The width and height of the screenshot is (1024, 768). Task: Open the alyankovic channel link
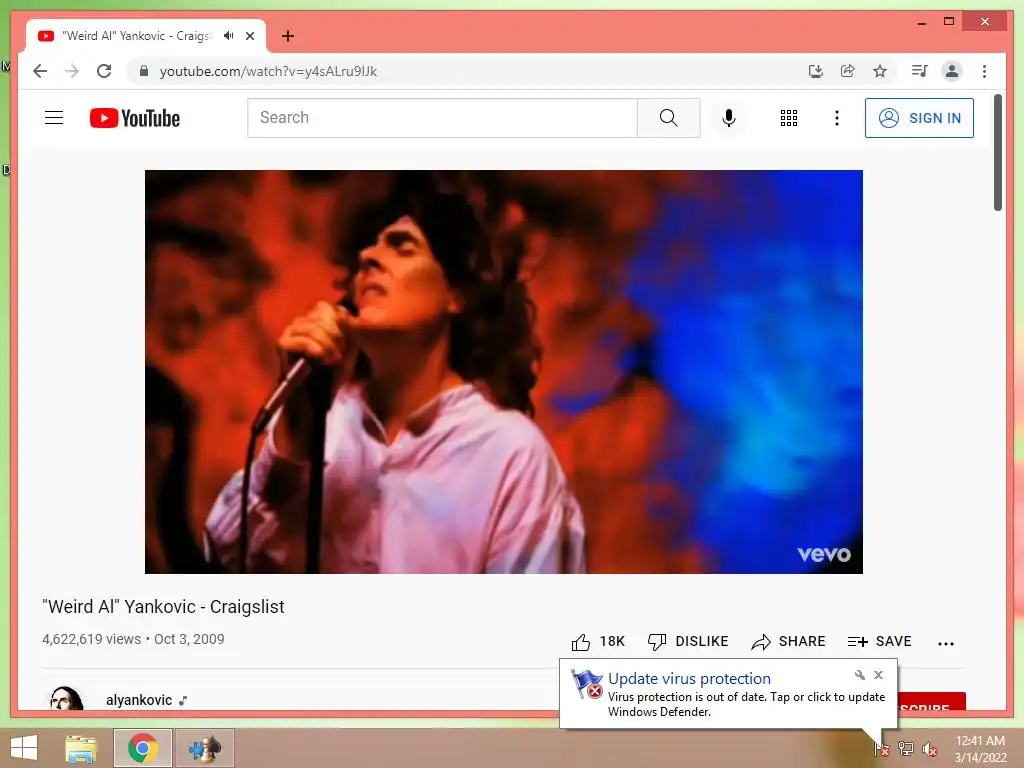coord(139,700)
